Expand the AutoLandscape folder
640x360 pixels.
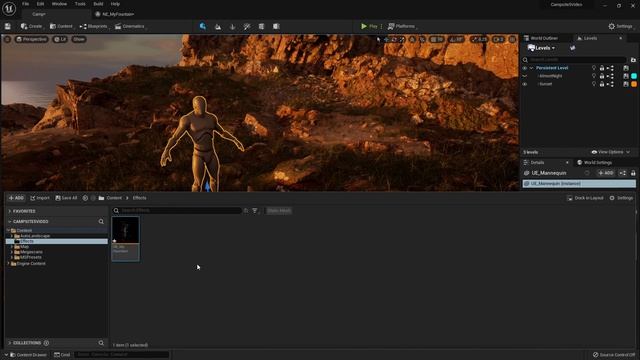point(12,236)
